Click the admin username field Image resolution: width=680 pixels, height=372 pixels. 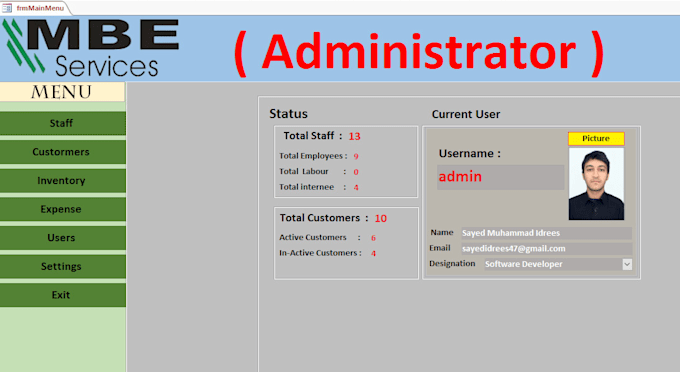coord(500,177)
